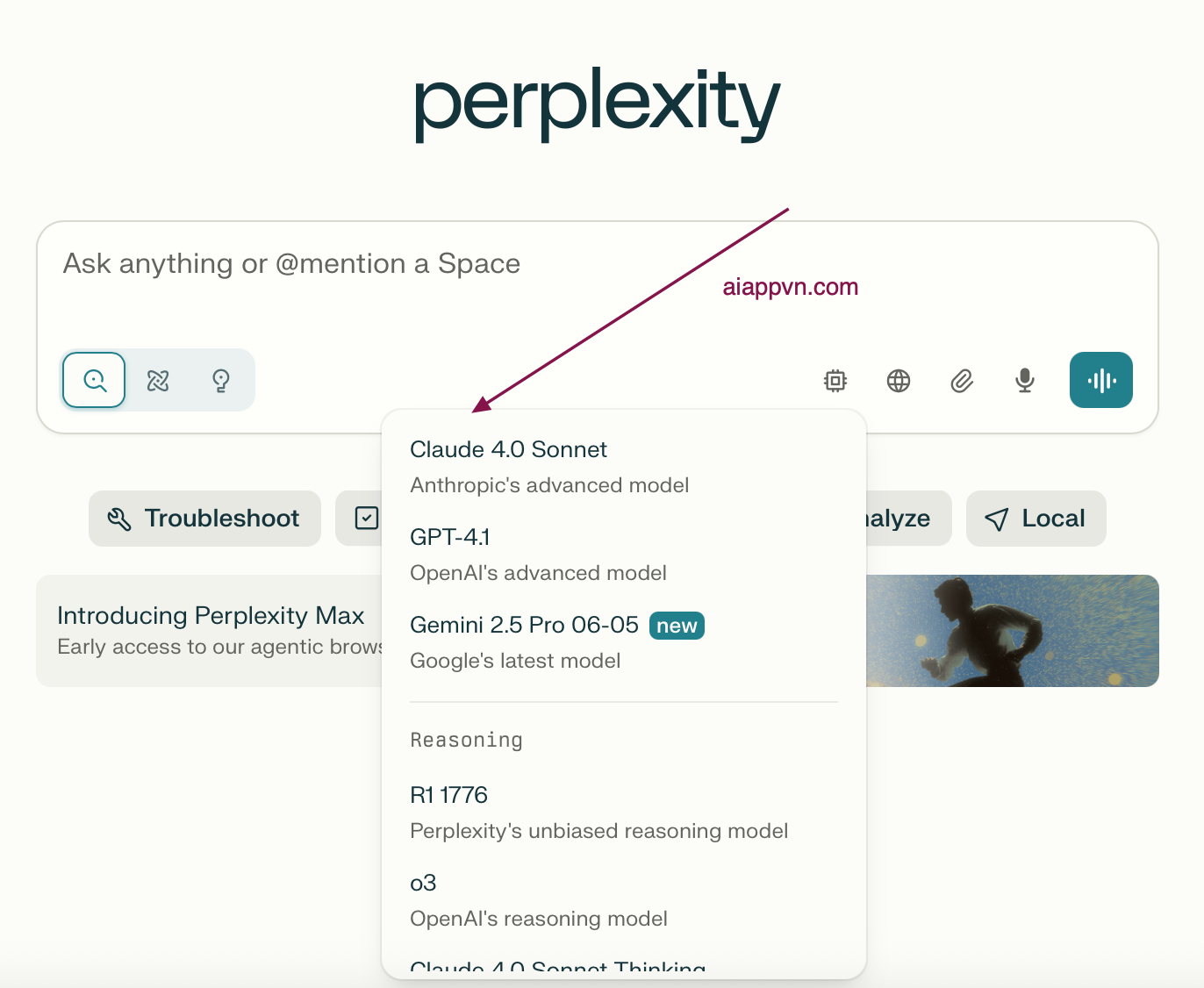Switch to the Research mode icon
Image resolution: width=1204 pixels, height=988 pixels.
(158, 380)
